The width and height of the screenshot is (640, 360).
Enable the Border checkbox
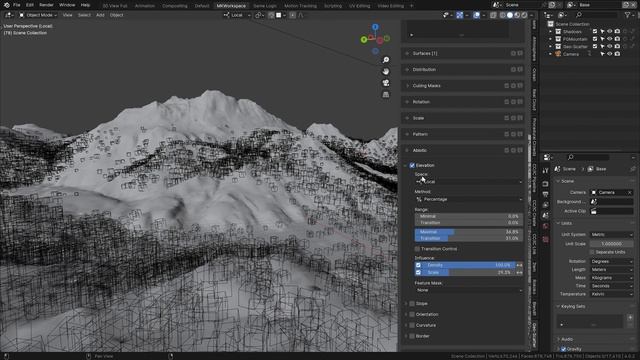coord(412,336)
